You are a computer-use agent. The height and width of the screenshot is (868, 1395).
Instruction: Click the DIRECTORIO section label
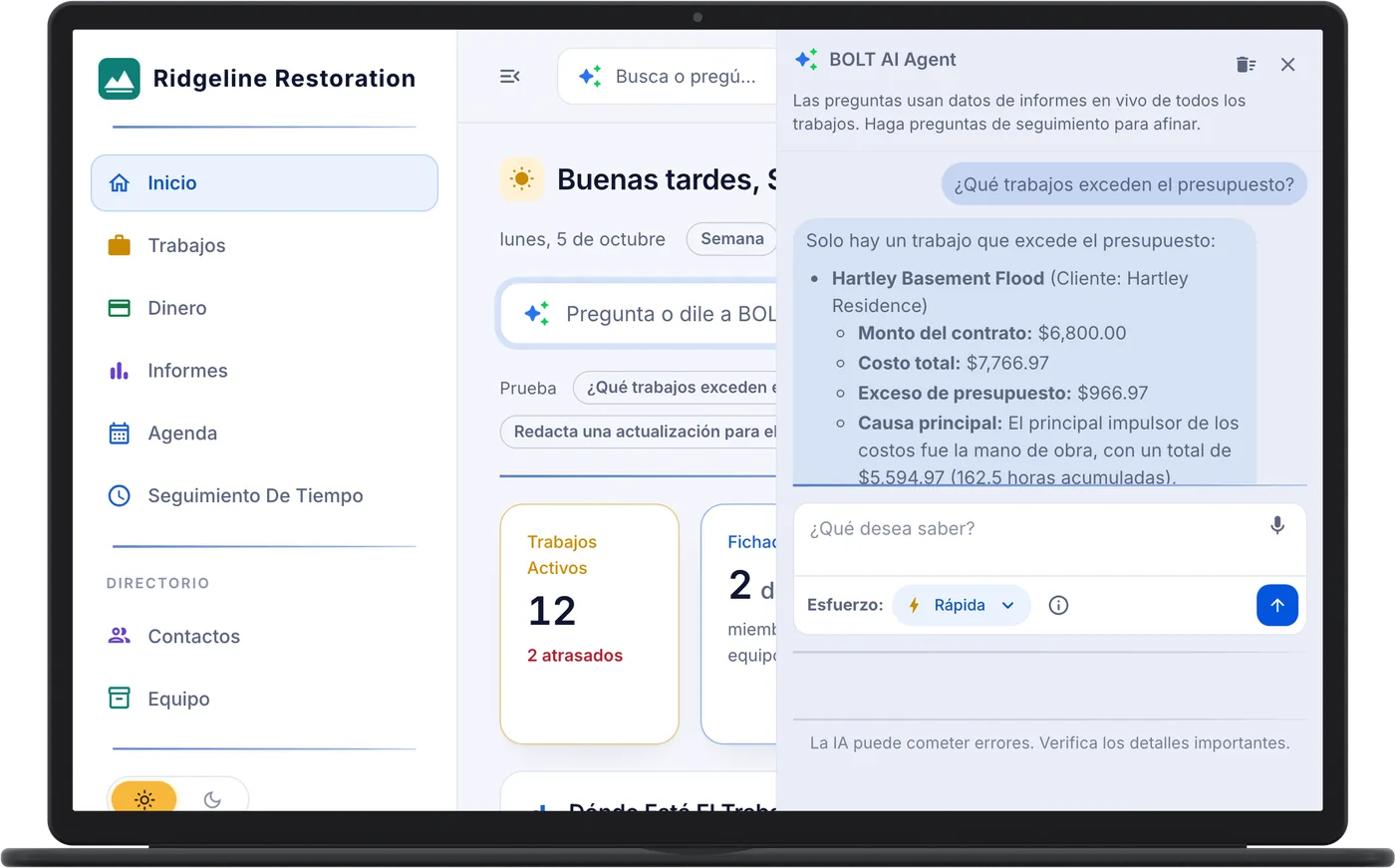pos(157,584)
